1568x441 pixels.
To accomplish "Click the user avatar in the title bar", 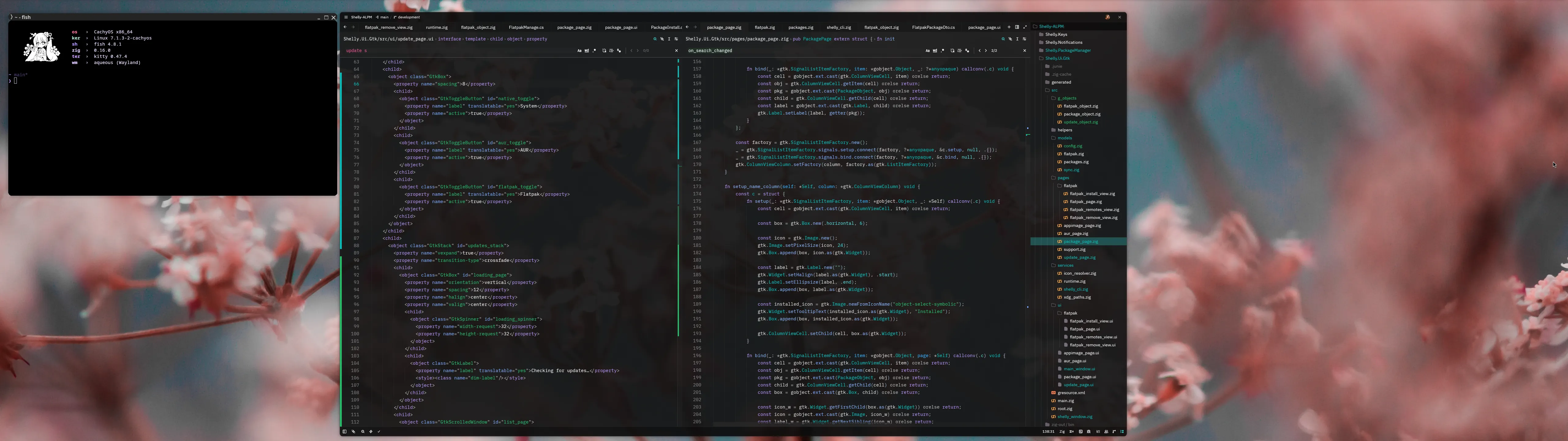I will point(1108,17).
